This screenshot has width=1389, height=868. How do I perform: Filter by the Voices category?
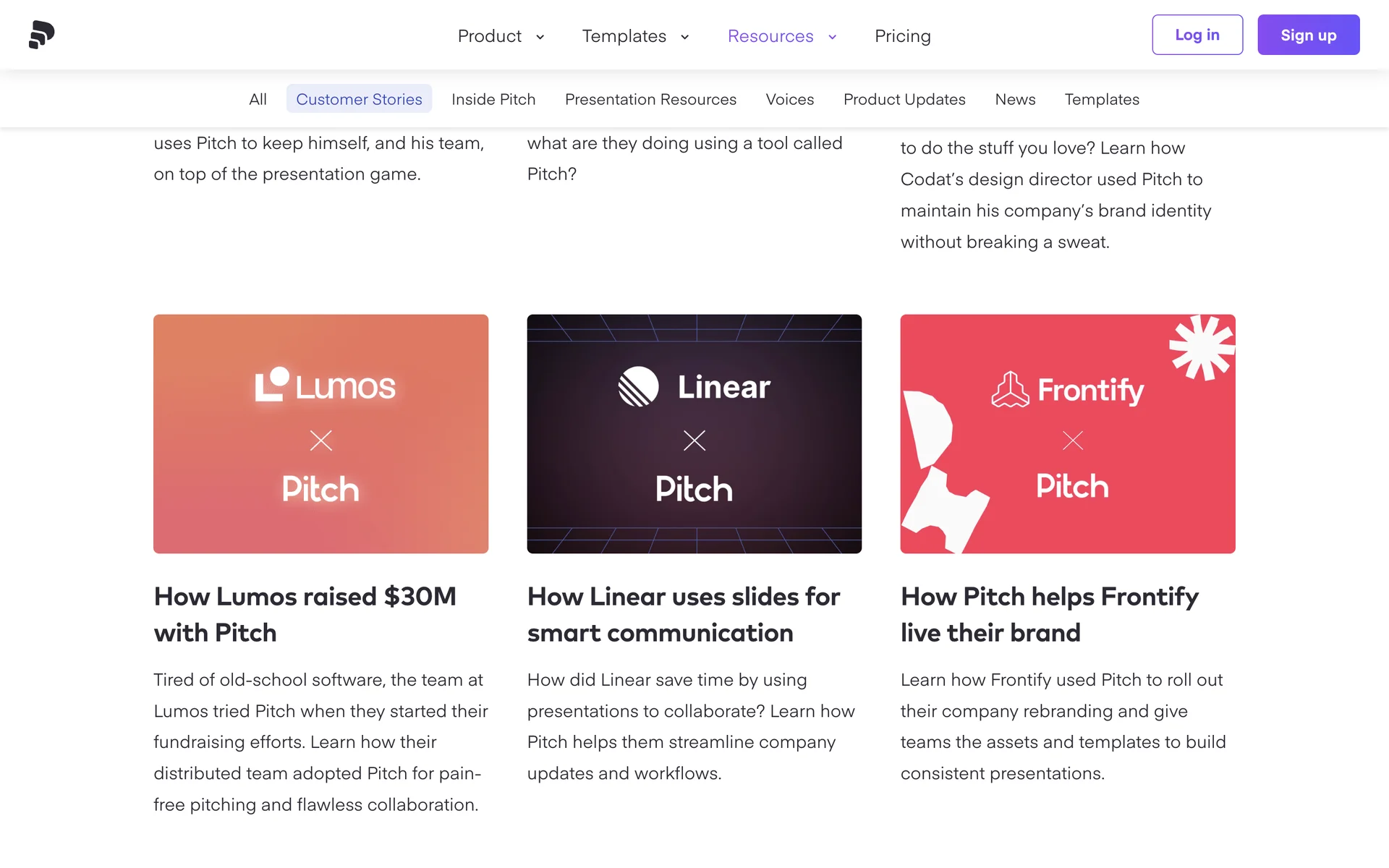(789, 99)
